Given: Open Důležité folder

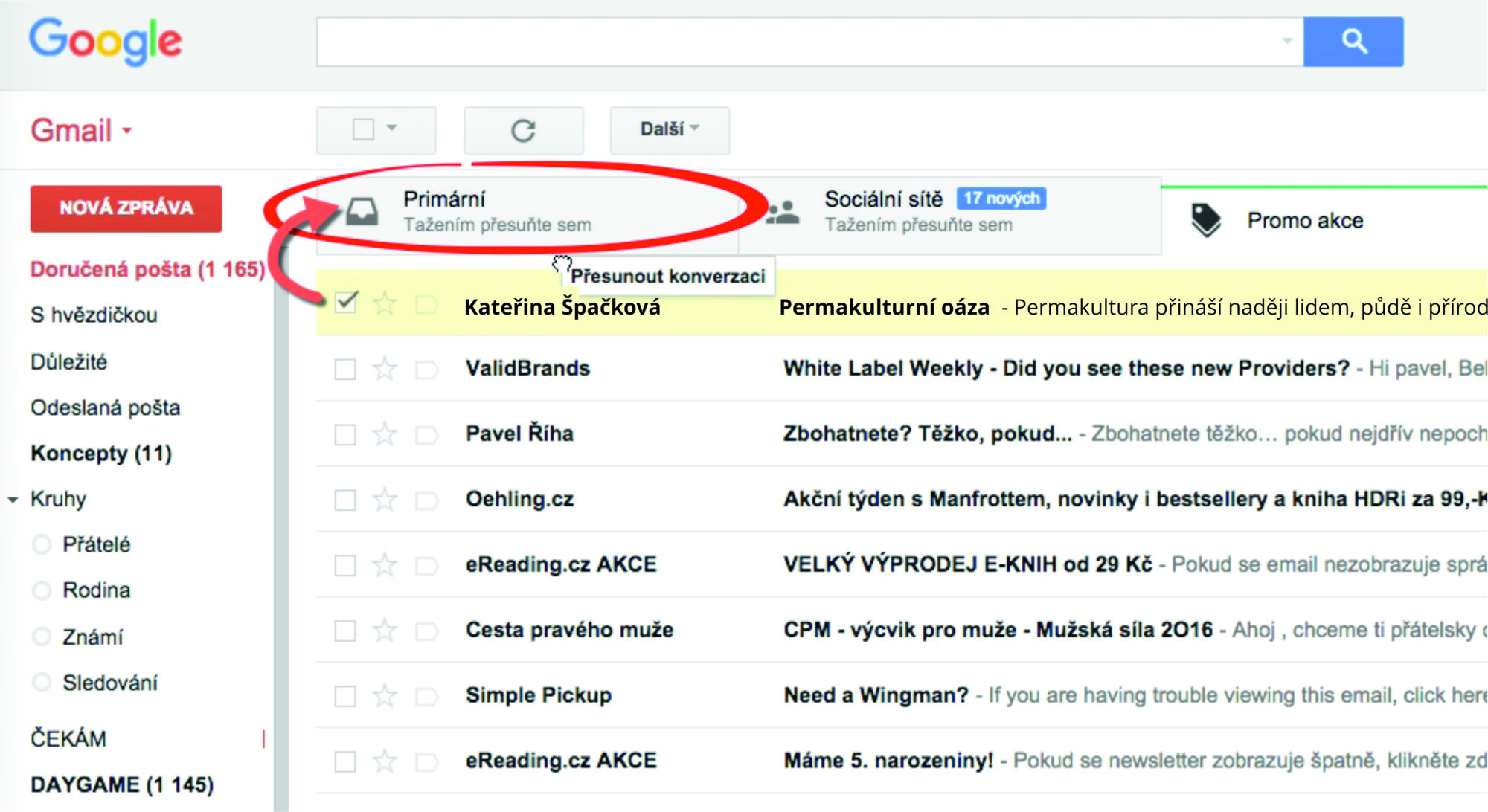Looking at the screenshot, I should point(68,362).
